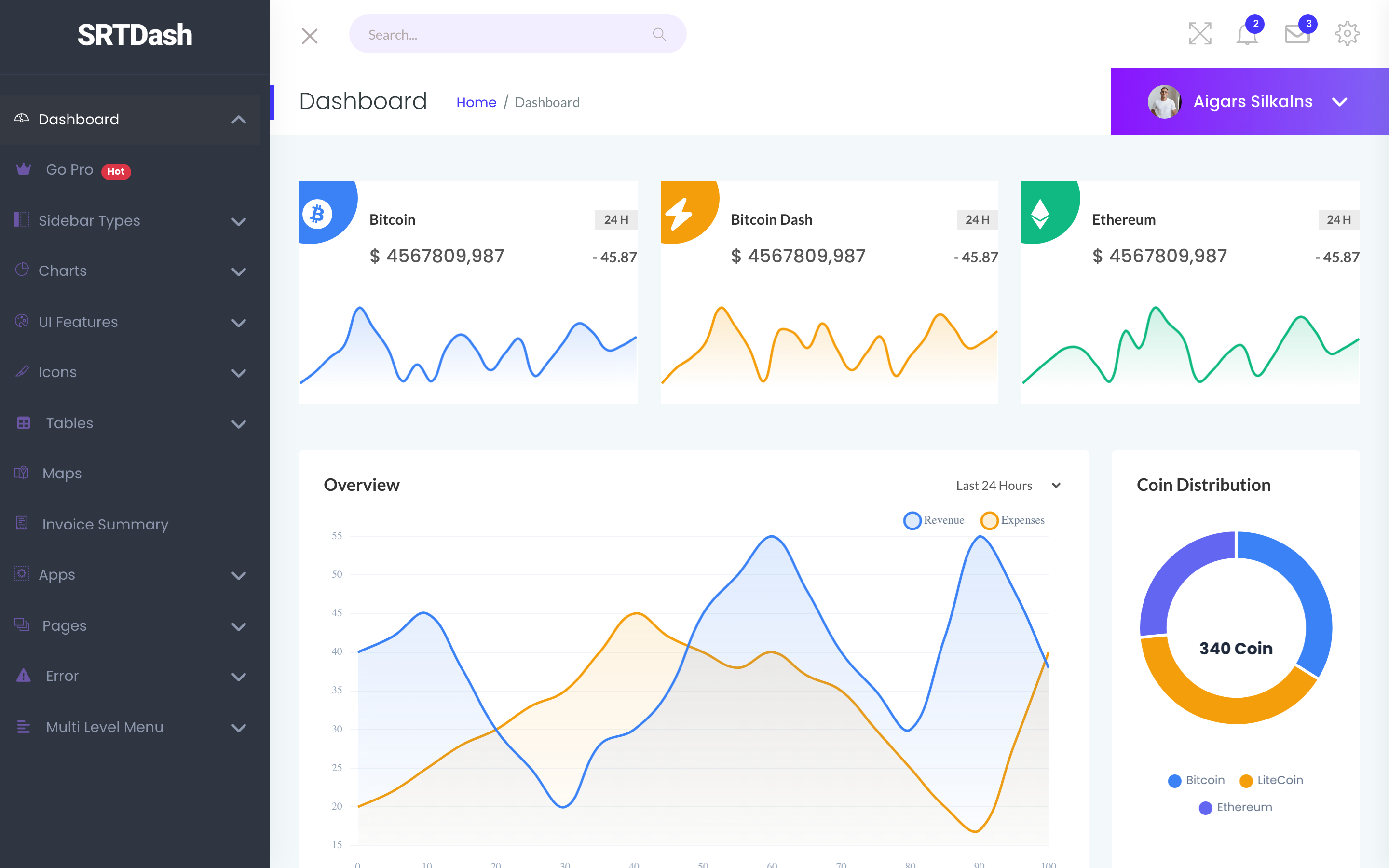Open the Invoice Summary menu item
Screen dimensions: 1389x868
pos(130,524)
